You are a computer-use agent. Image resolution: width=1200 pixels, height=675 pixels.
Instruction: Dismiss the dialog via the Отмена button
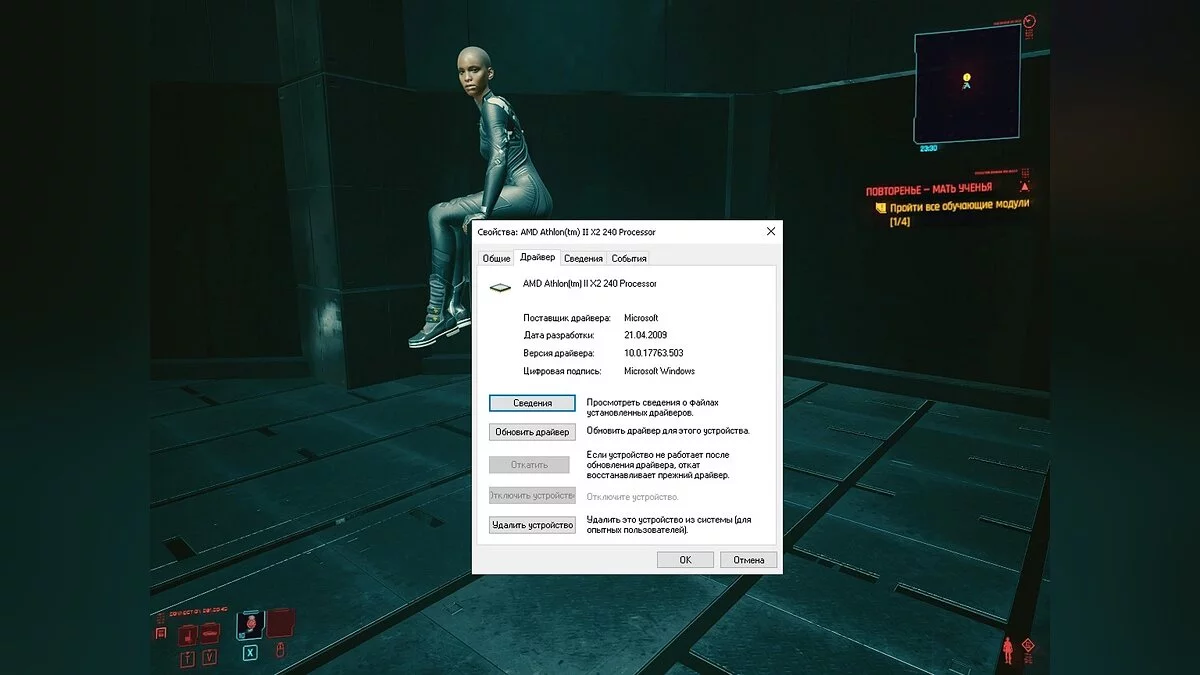[x=749, y=559]
